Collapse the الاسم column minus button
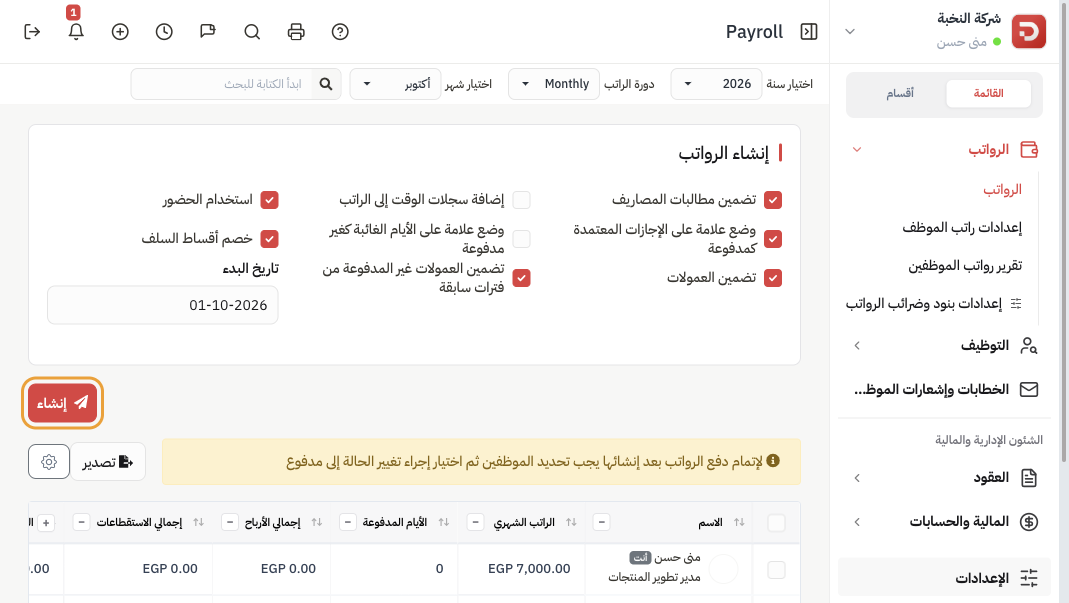Viewport: 1069px width, 603px height. click(x=601, y=523)
